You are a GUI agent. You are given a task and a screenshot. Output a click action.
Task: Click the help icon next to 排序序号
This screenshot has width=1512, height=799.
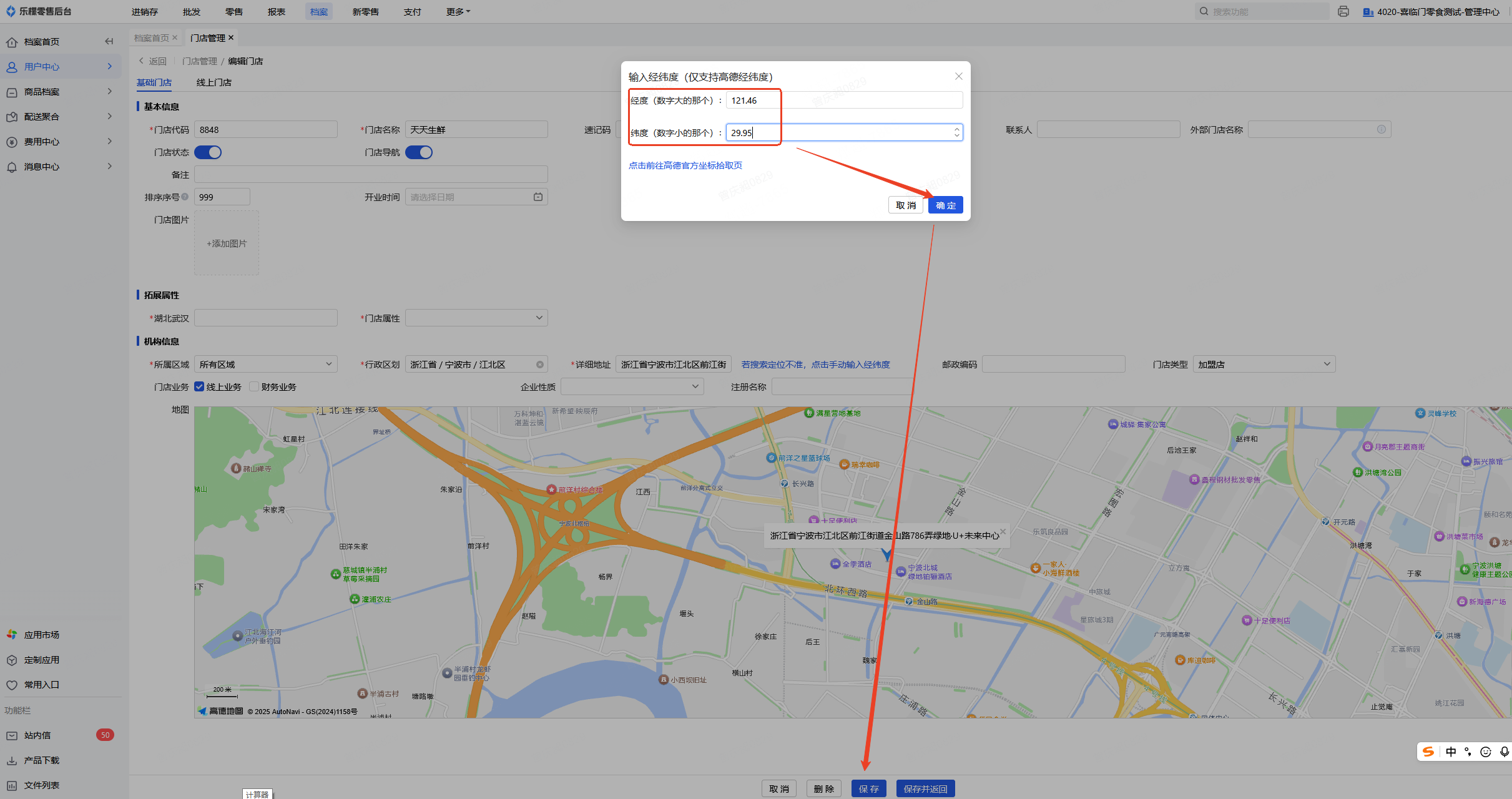coord(185,197)
